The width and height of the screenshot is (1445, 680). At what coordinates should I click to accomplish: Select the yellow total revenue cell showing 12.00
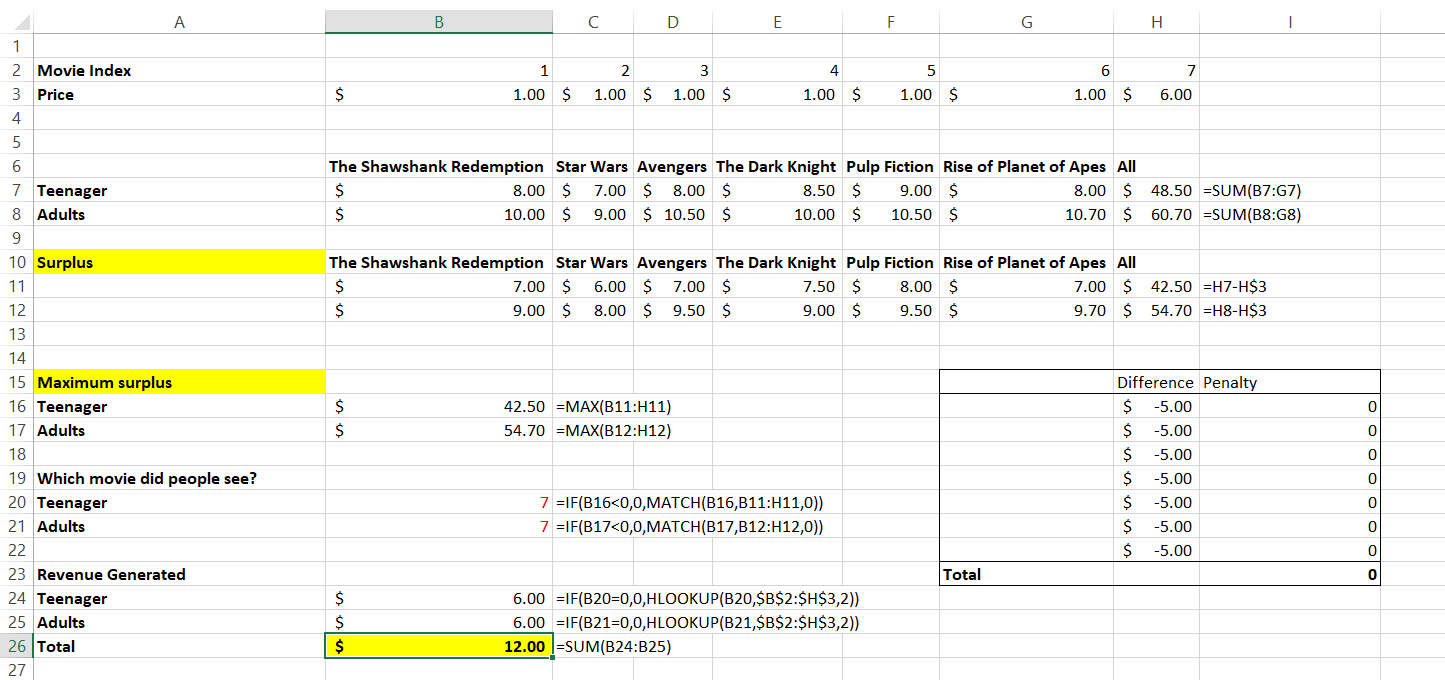click(x=438, y=647)
